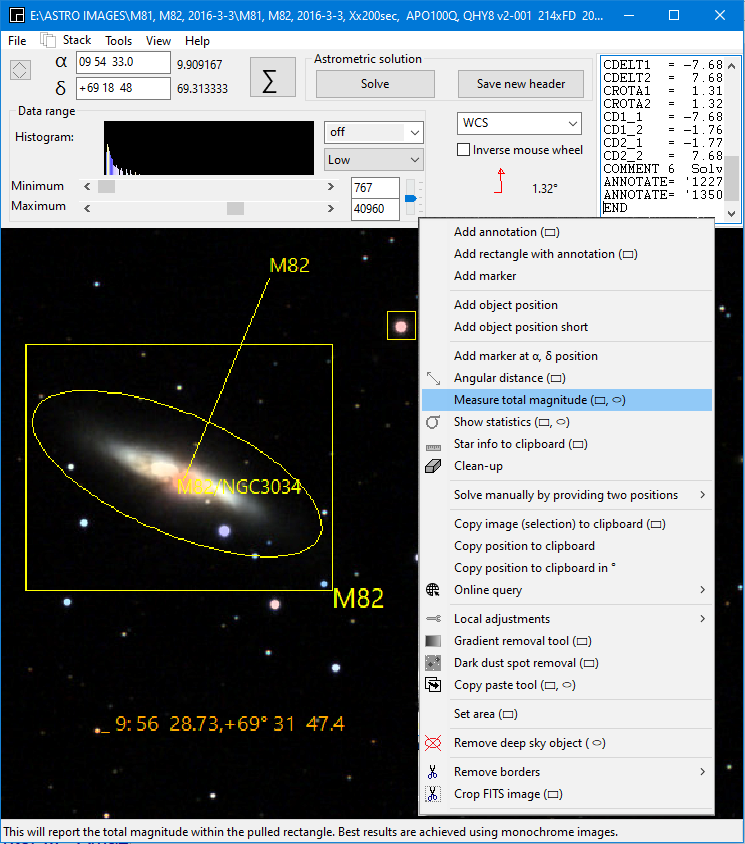745x844 pixels.
Task: Open the File menu
Action: (x=17, y=40)
